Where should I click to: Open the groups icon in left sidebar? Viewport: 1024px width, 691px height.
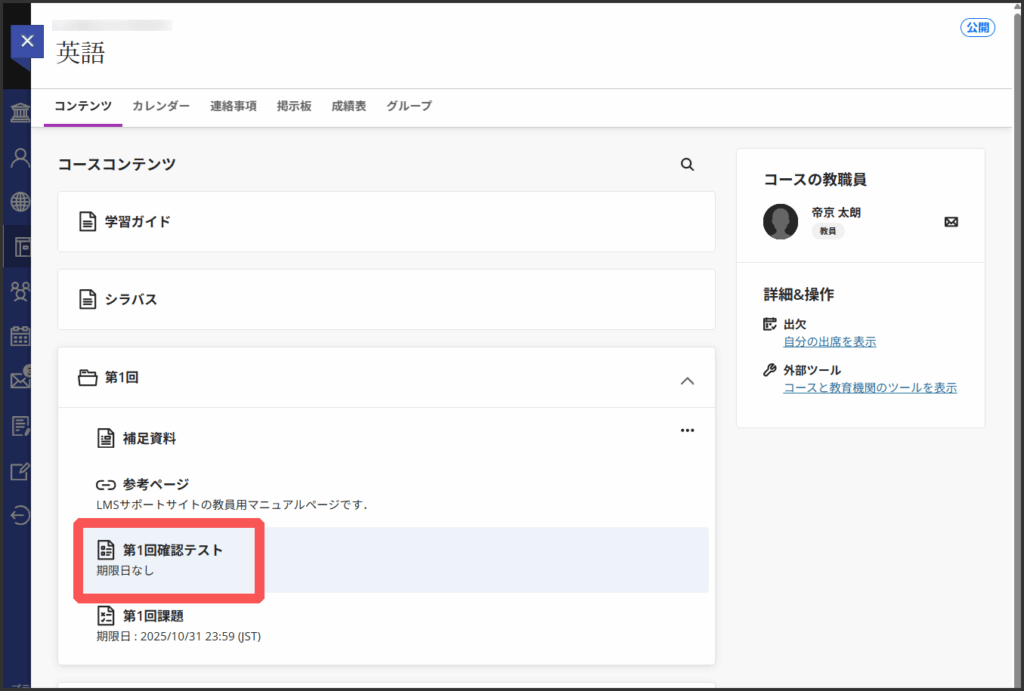[19, 291]
